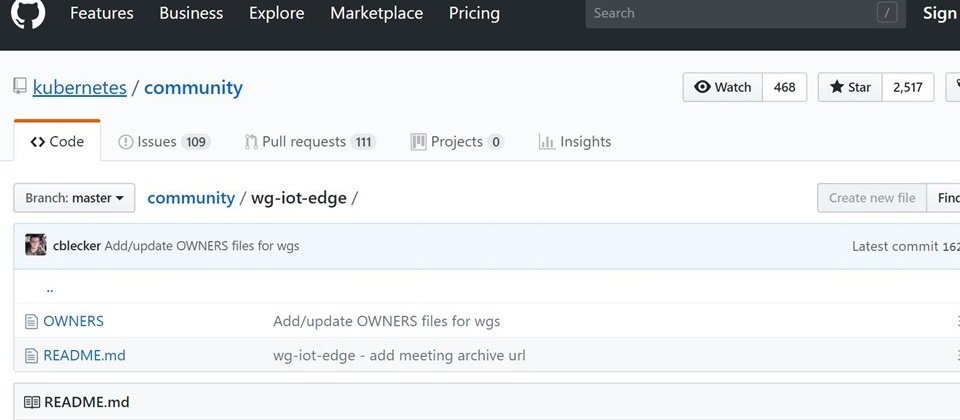Open 'wg-iot-edge - add meeting archive url' commit
This screenshot has height=420, width=960.
pyautogui.click(x=399, y=355)
